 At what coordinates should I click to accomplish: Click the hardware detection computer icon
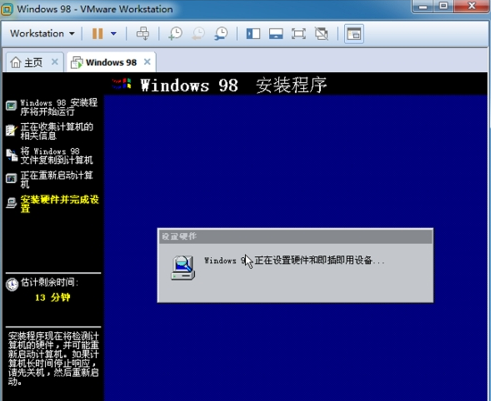click(x=183, y=268)
